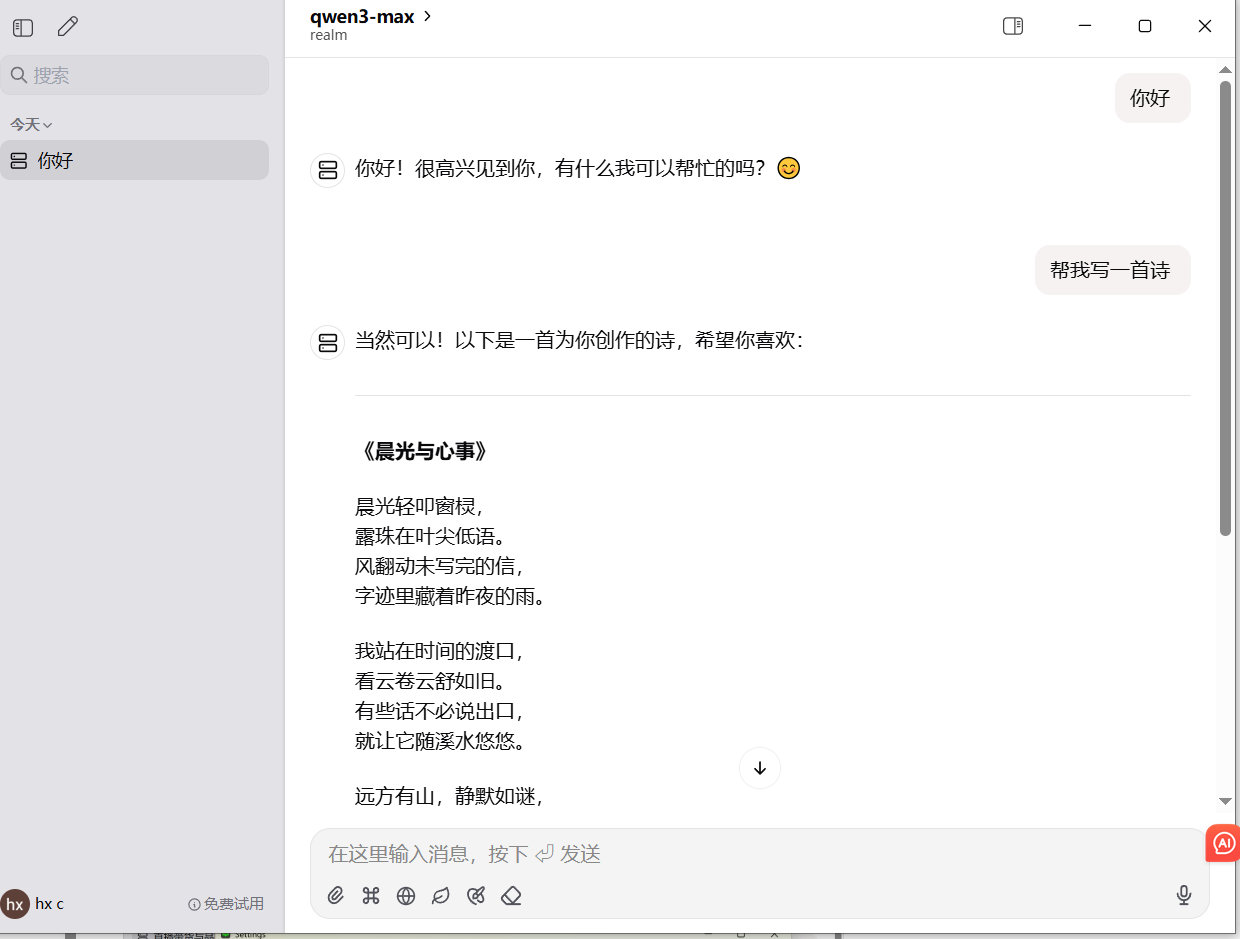1240x939 pixels.
Task: Open the hx c account menu
Action: coord(33,904)
